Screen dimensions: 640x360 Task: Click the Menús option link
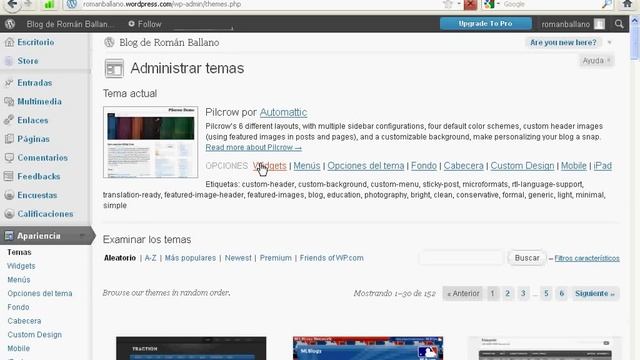pyautogui.click(x=307, y=166)
